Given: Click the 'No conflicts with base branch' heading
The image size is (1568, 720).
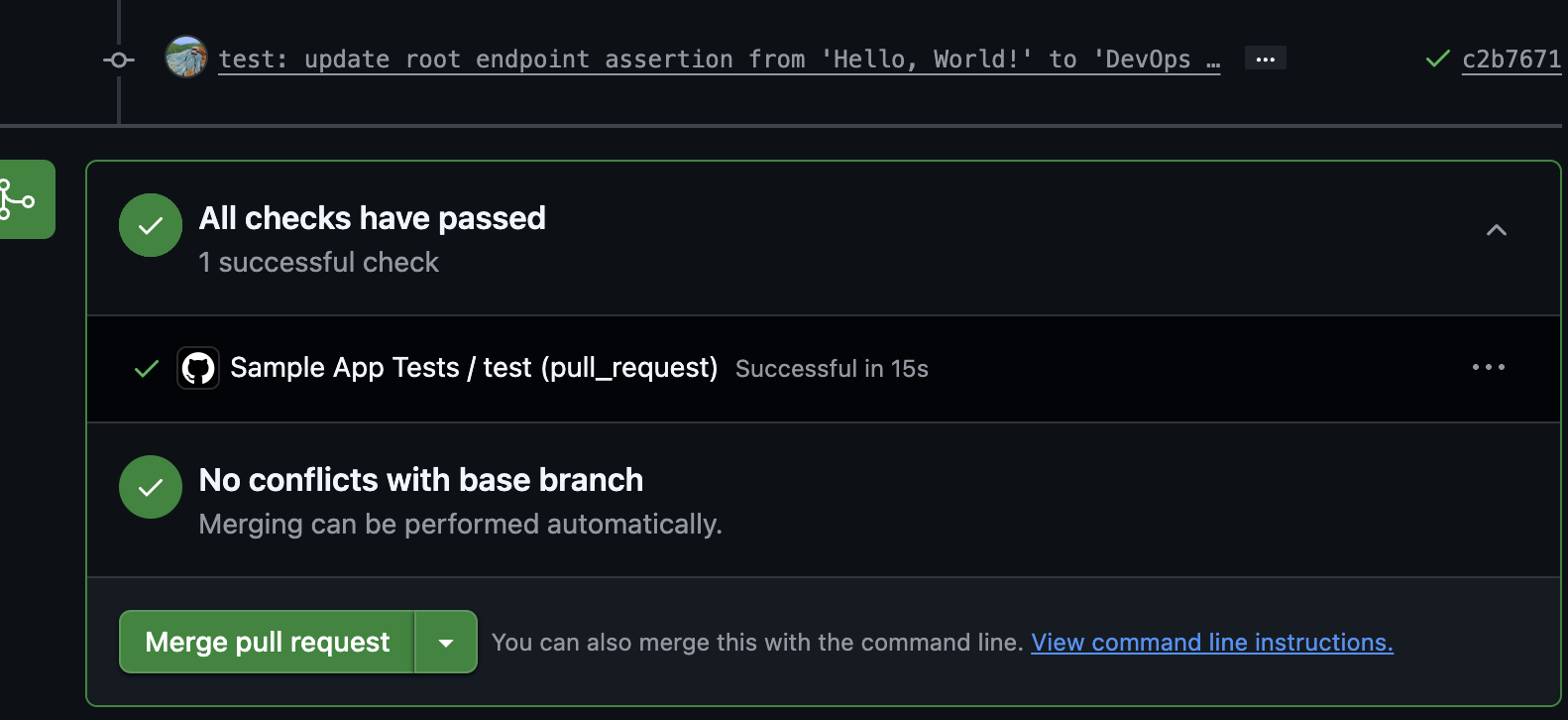Looking at the screenshot, I should pos(421,480).
